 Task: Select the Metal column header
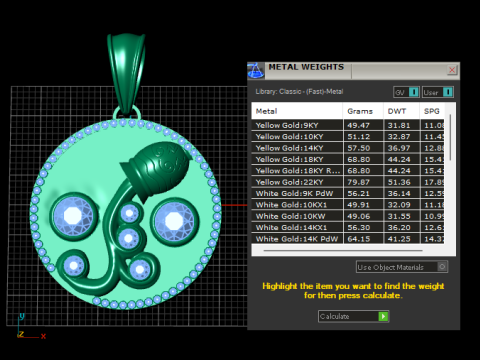[297, 111]
